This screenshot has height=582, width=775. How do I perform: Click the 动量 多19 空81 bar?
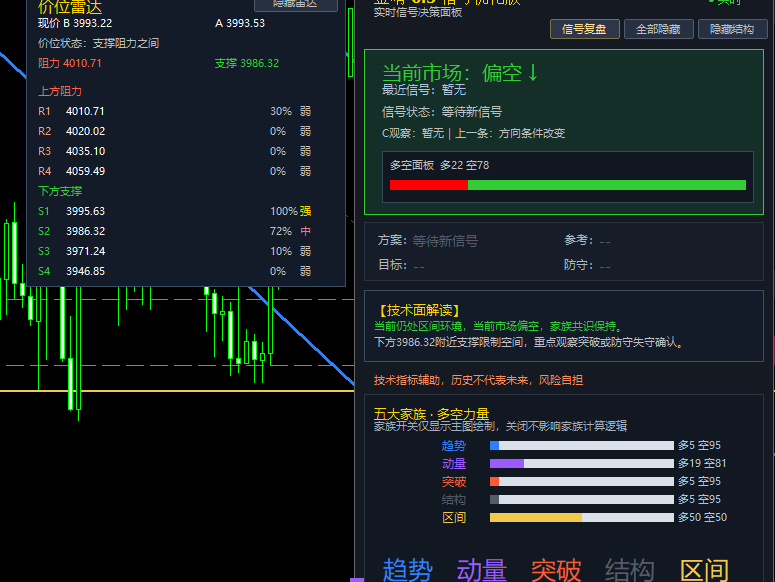point(582,463)
